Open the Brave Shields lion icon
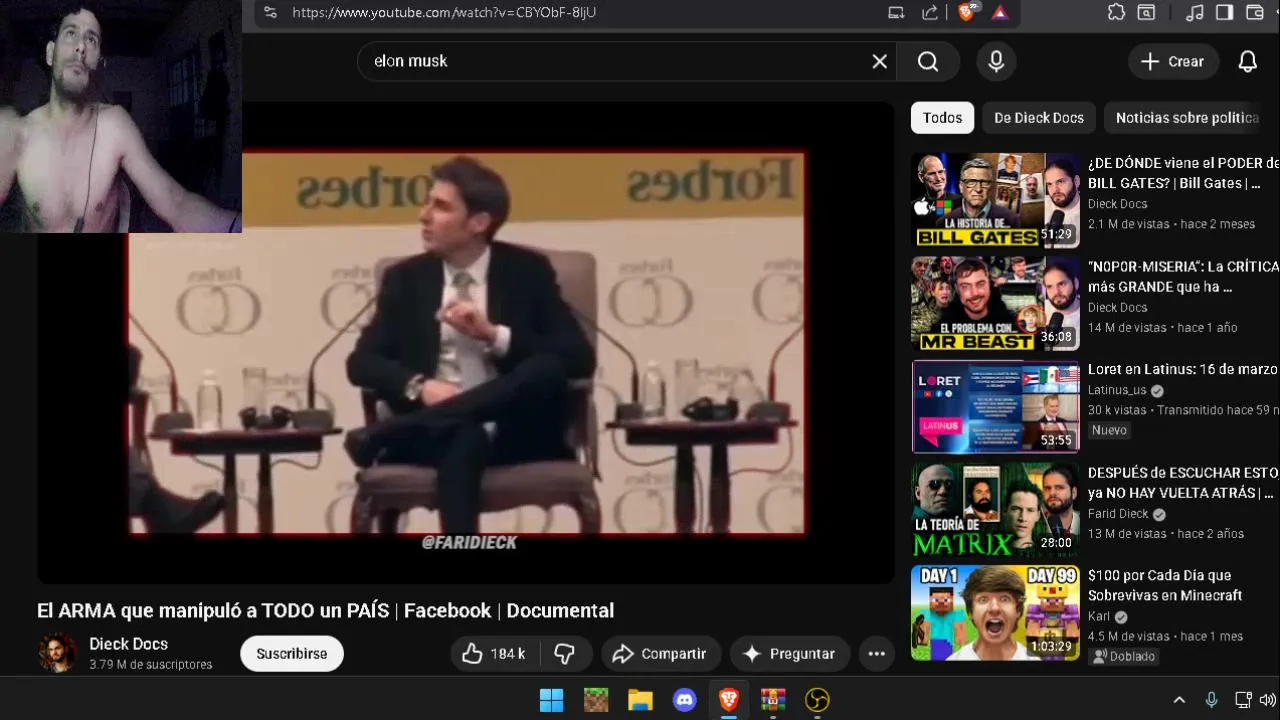1280x720 pixels. coord(966,12)
